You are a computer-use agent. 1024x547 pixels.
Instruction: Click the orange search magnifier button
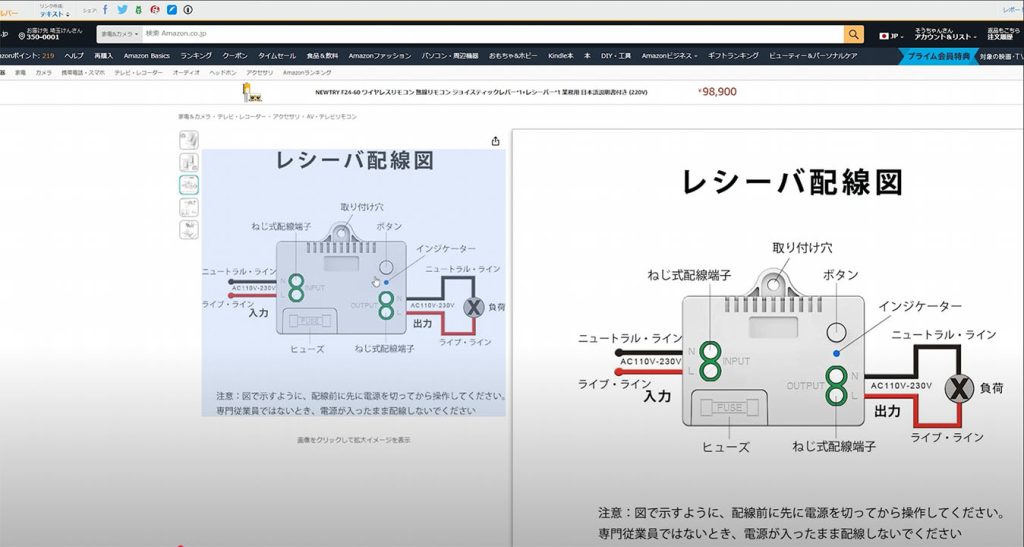853,34
